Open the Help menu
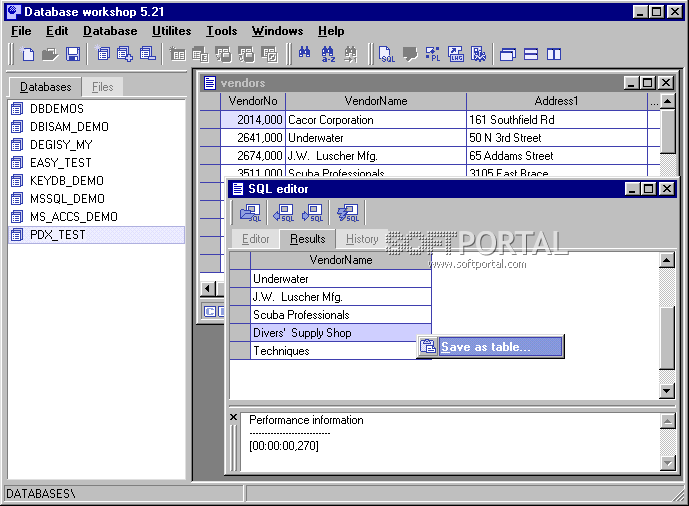689x506 pixels. [x=331, y=31]
